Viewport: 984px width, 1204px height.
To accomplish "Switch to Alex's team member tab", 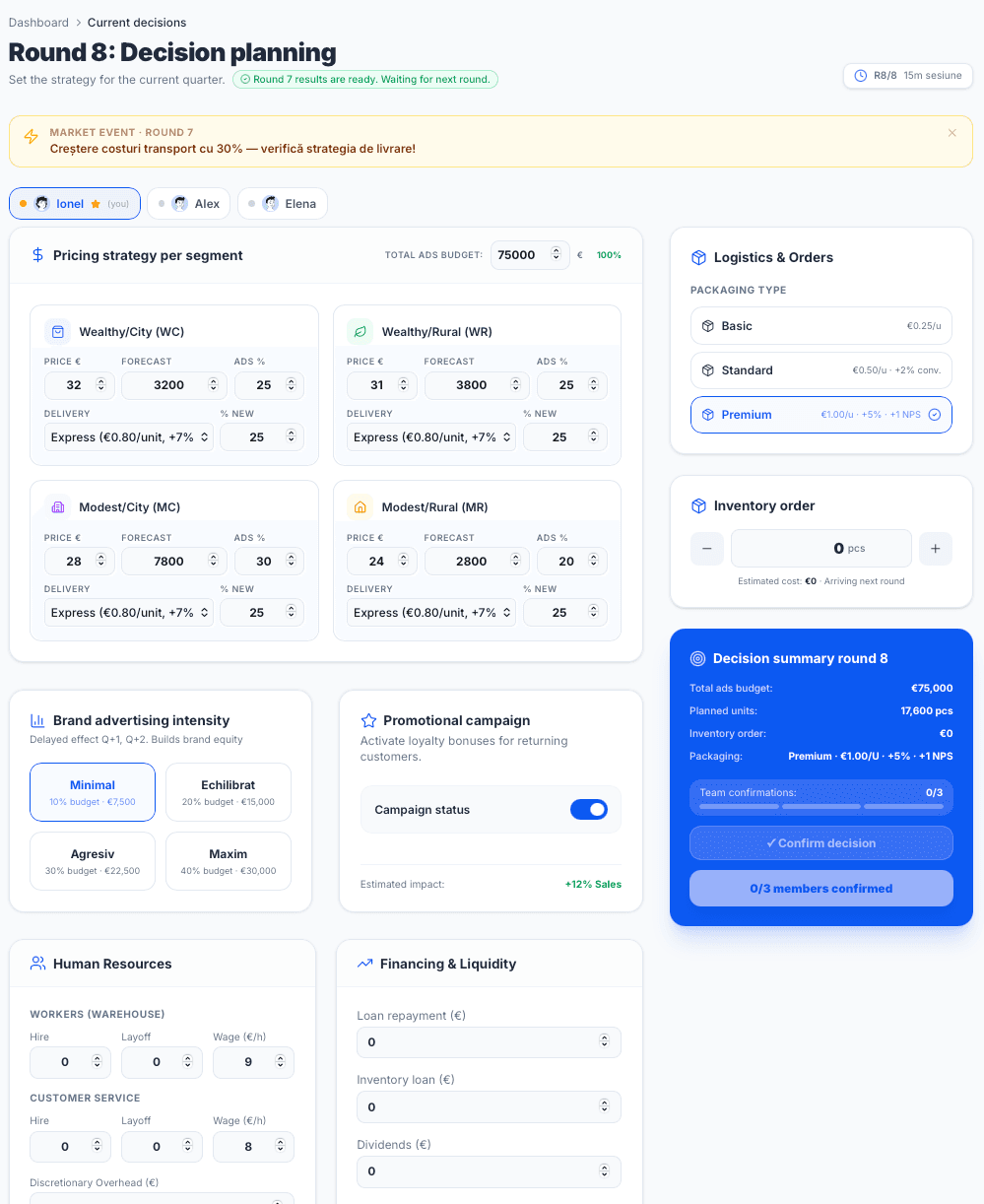I will [x=188, y=204].
